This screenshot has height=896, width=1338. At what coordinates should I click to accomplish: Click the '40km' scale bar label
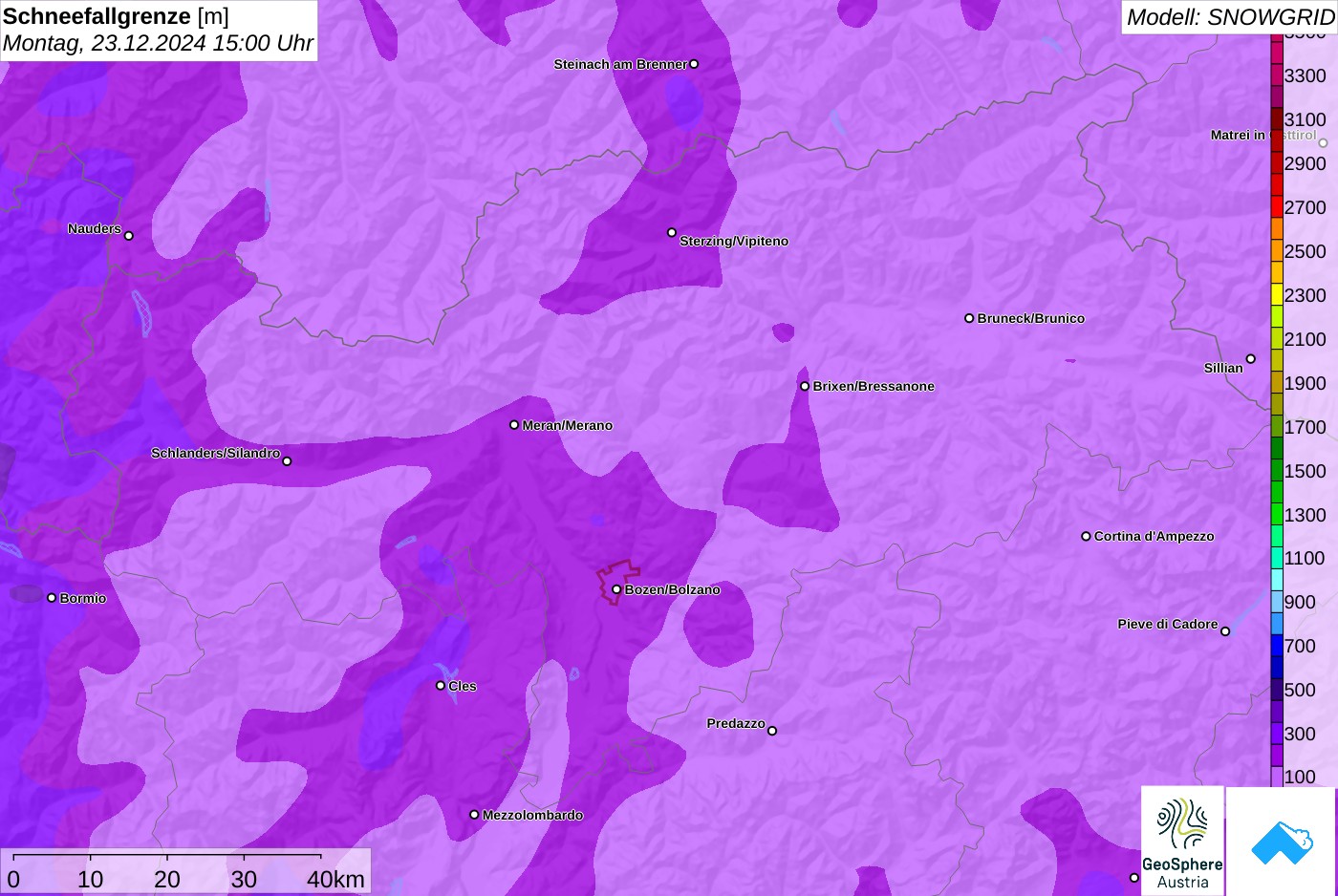(x=335, y=879)
